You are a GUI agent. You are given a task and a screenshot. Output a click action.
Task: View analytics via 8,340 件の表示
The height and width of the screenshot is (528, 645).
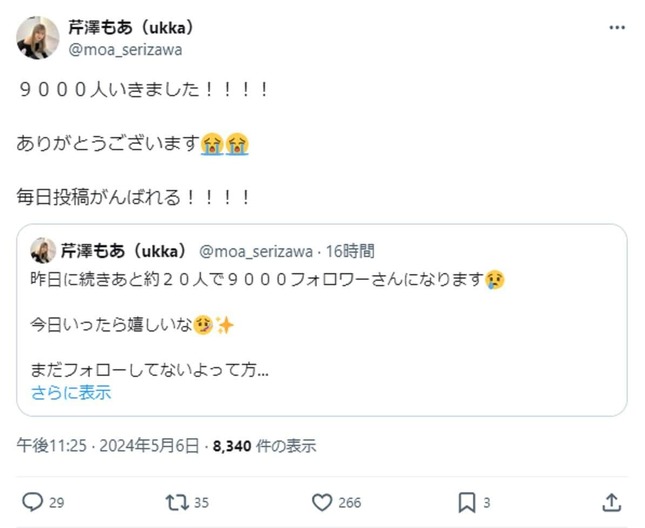pyautogui.click(x=267, y=445)
